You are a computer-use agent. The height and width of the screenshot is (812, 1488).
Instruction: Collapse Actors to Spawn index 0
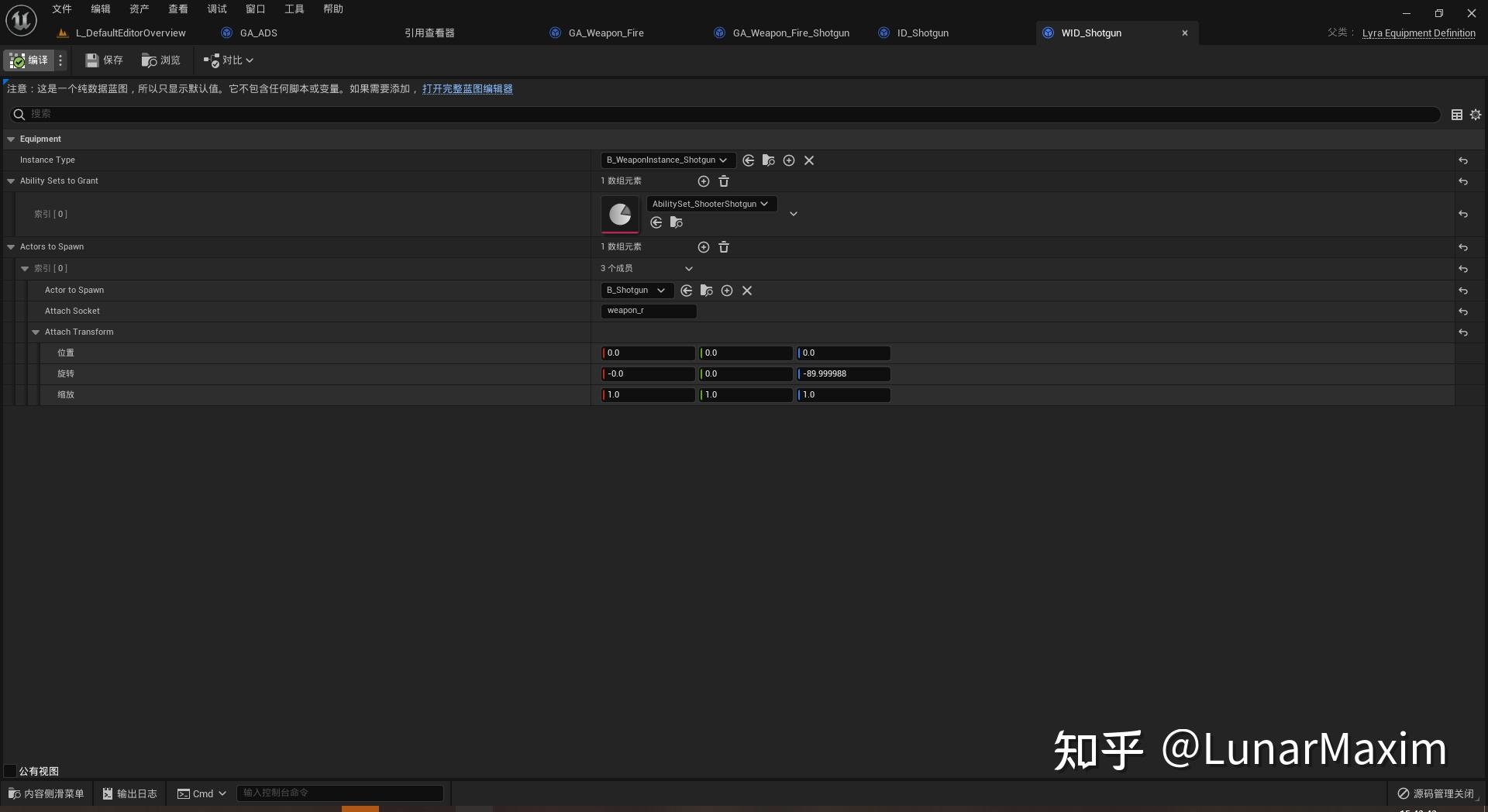click(25, 269)
